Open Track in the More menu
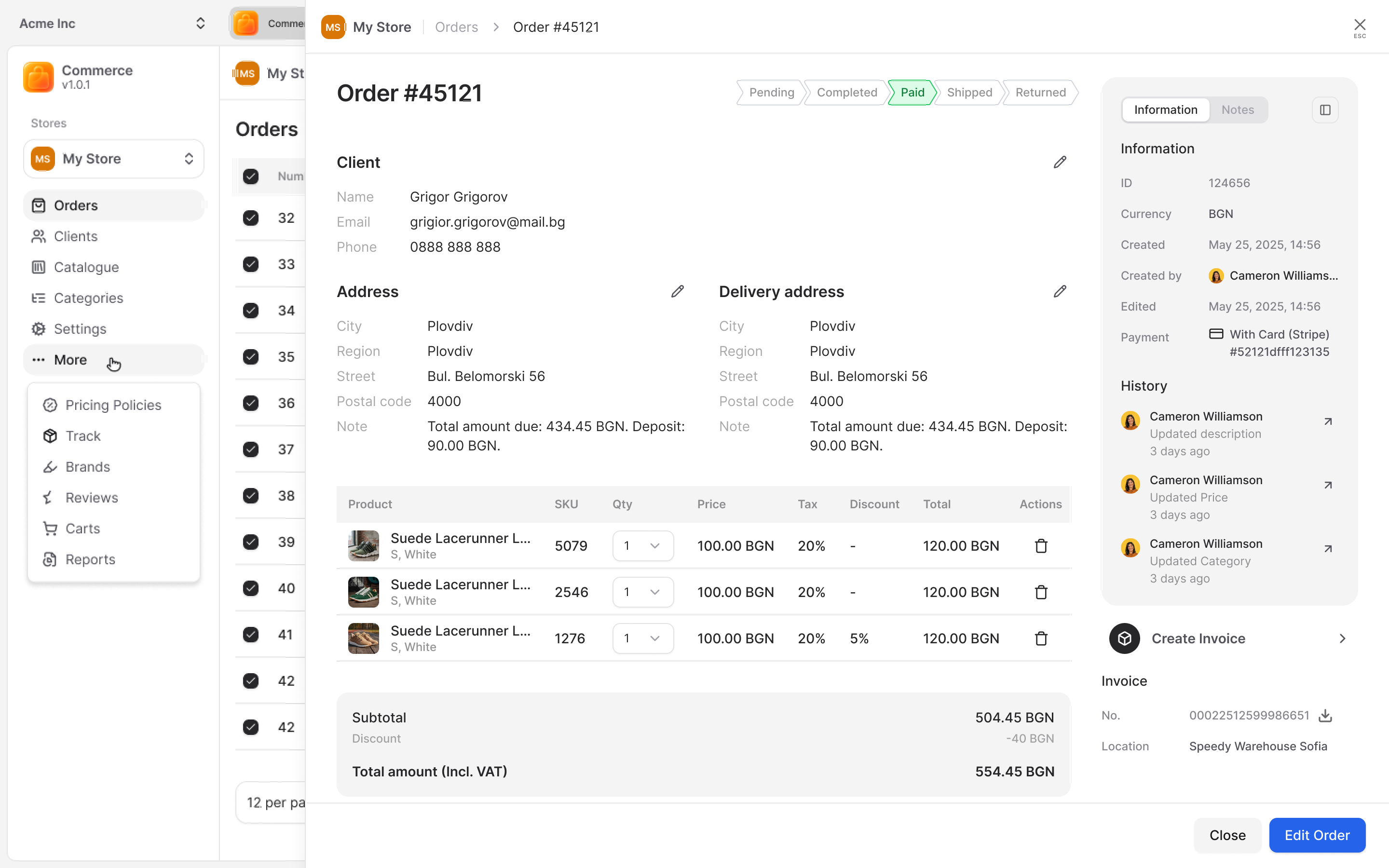The height and width of the screenshot is (868, 1389). pos(82,436)
